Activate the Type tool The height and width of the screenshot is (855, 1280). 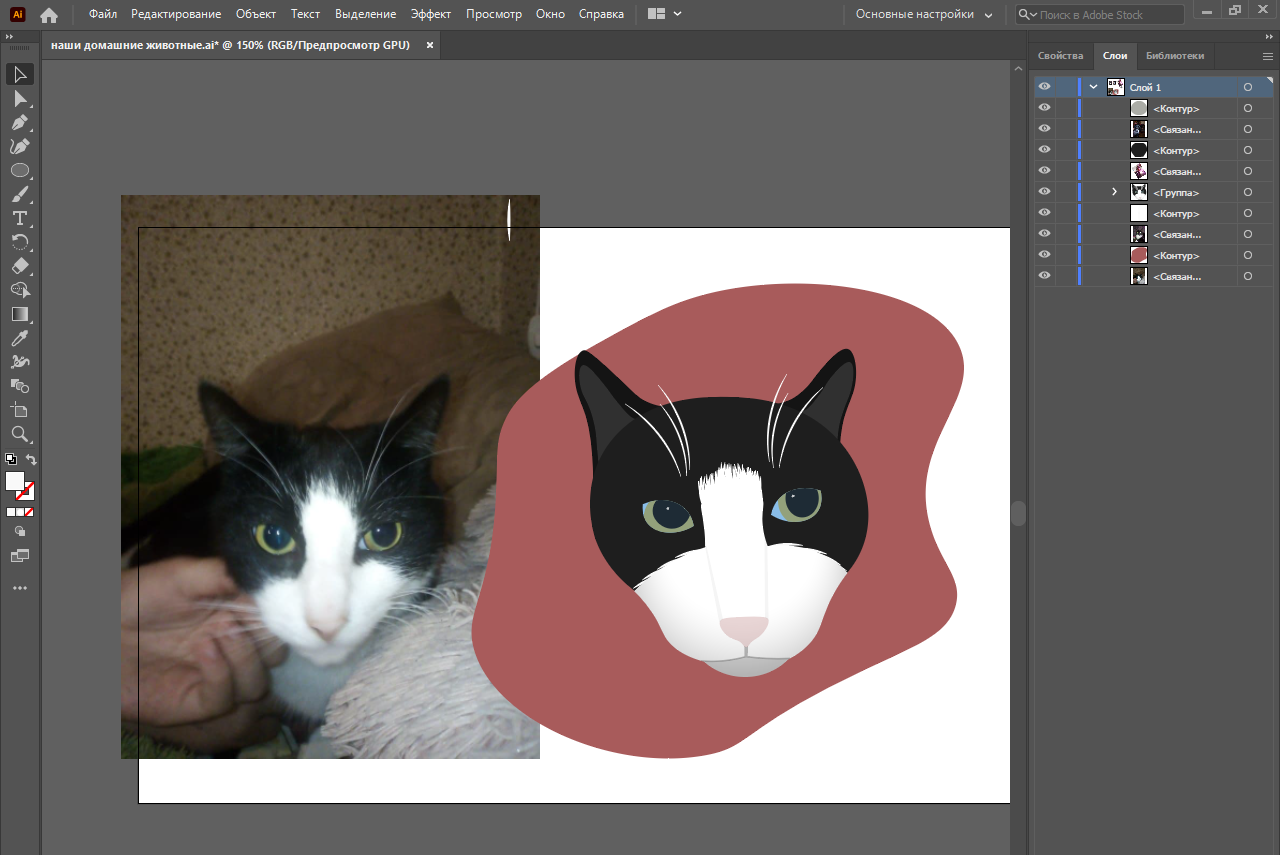20,218
